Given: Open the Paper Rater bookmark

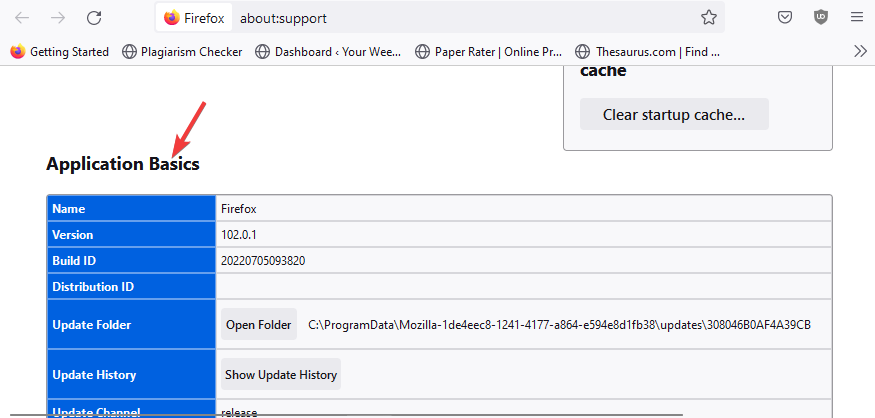Looking at the screenshot, I should pyautogui.click(x=489, y=52).
